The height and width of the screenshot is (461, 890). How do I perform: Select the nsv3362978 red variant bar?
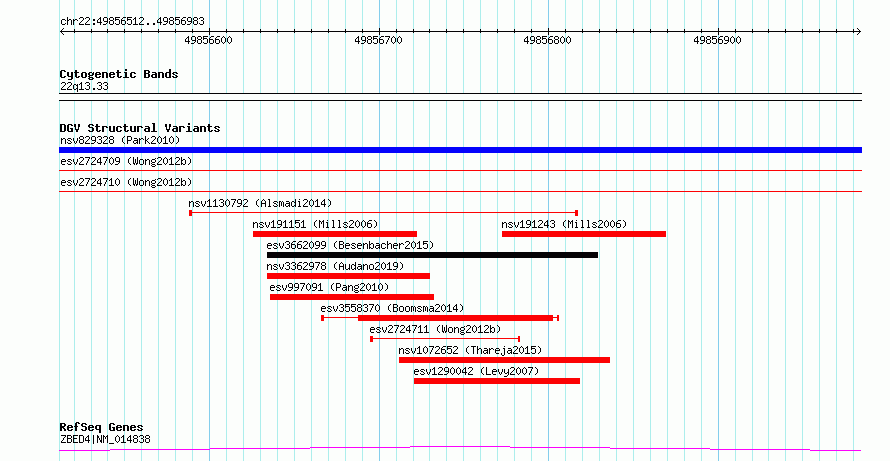pyautogui.click(x=349, y=276)
